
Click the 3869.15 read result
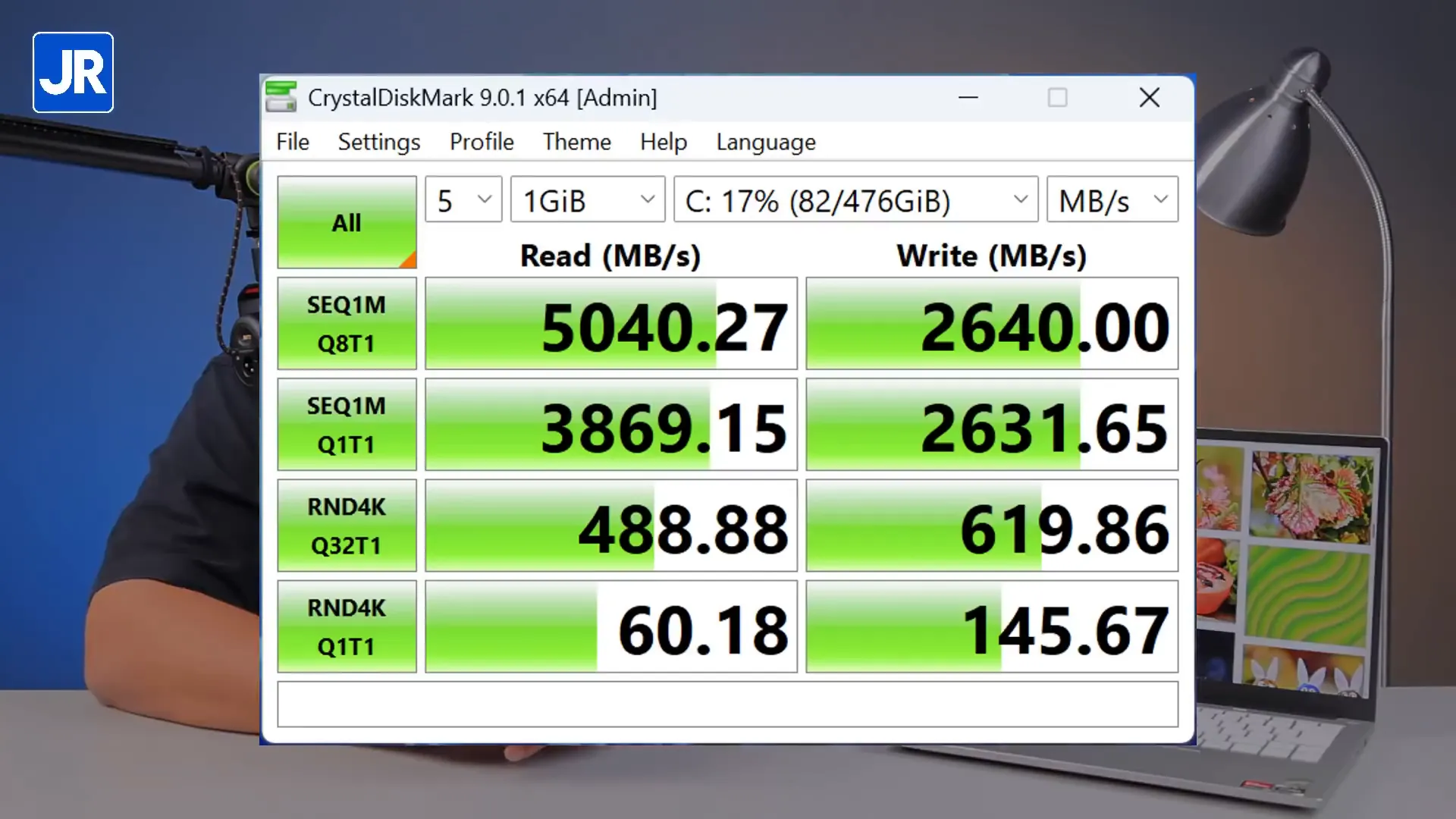coord(611,425)
